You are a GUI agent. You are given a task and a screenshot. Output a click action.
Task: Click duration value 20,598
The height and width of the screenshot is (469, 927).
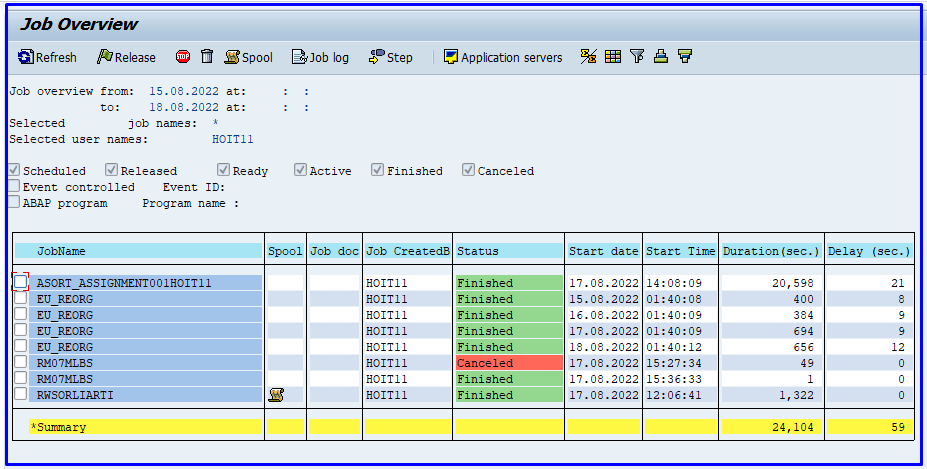pos(793,283)
